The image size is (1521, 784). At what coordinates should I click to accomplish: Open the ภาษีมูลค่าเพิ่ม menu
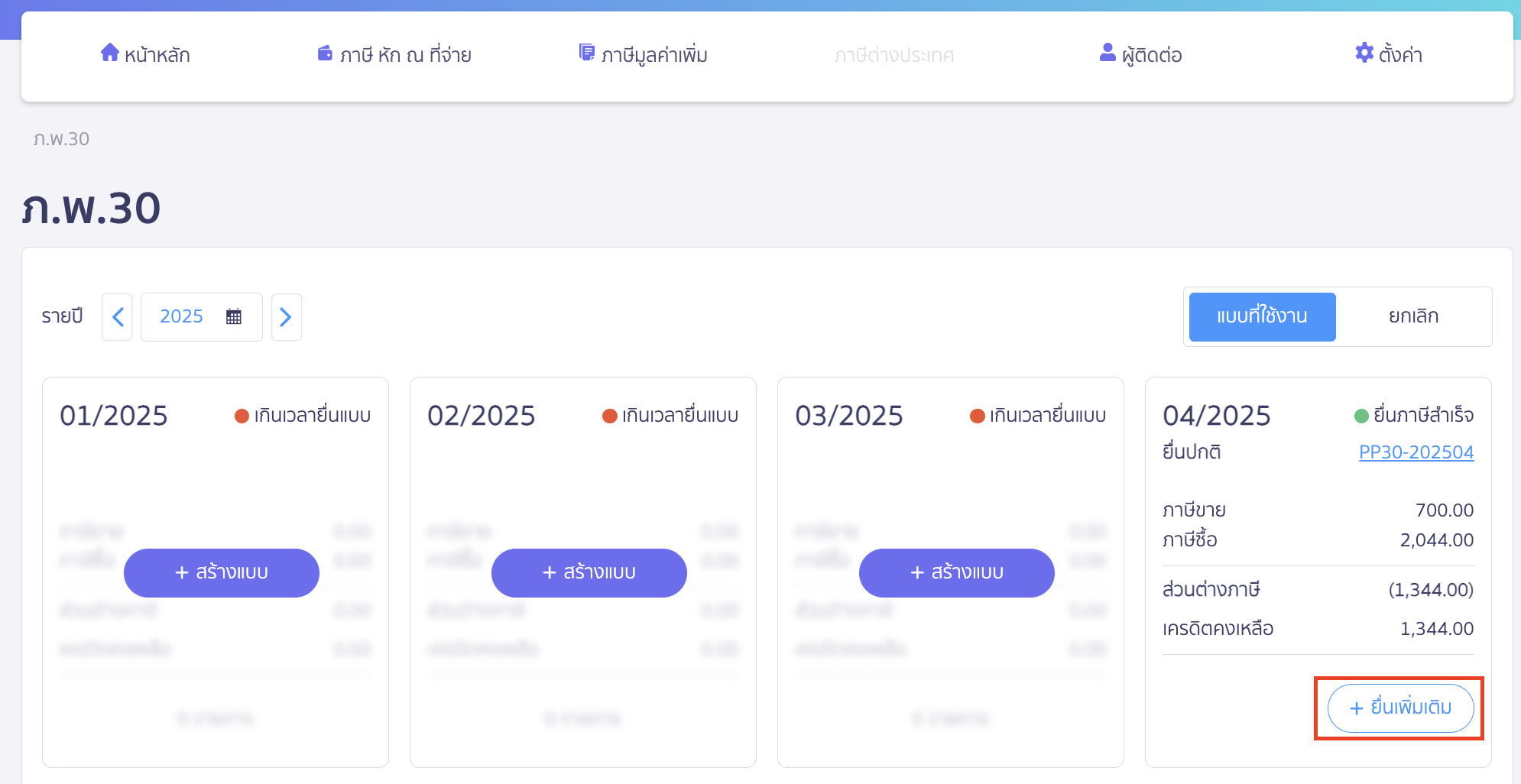click(653, 55)
